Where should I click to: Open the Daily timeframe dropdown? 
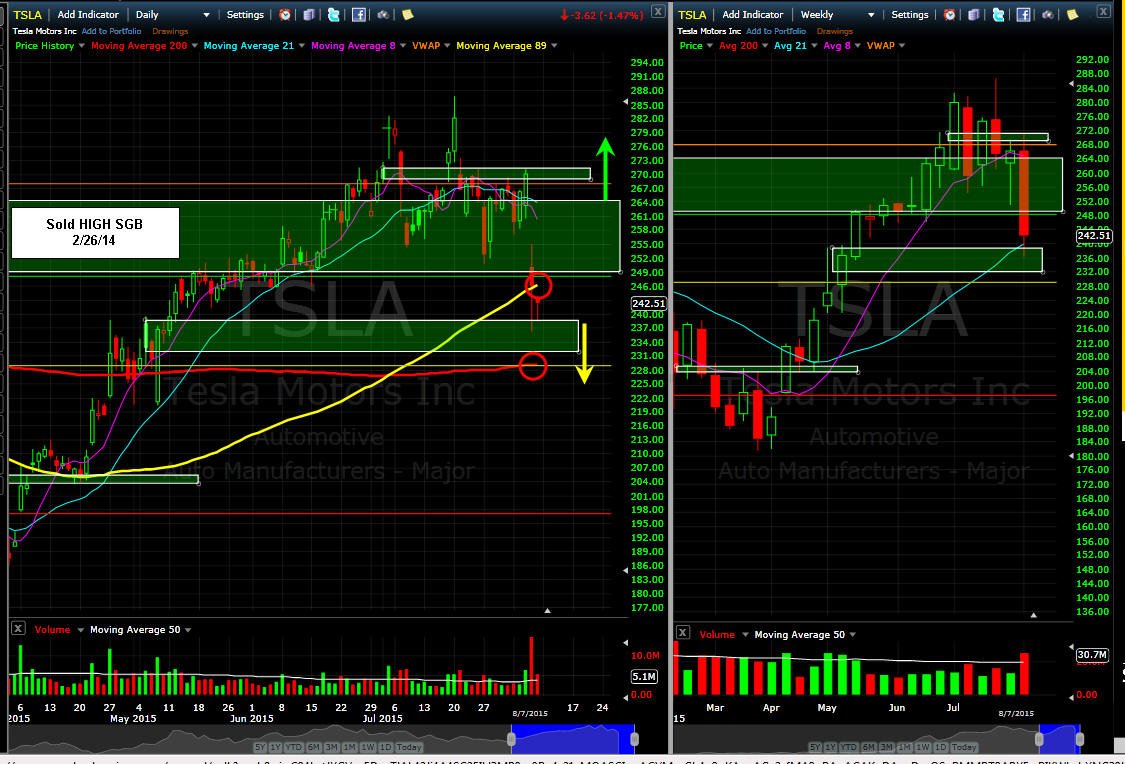tap(172, 14)
